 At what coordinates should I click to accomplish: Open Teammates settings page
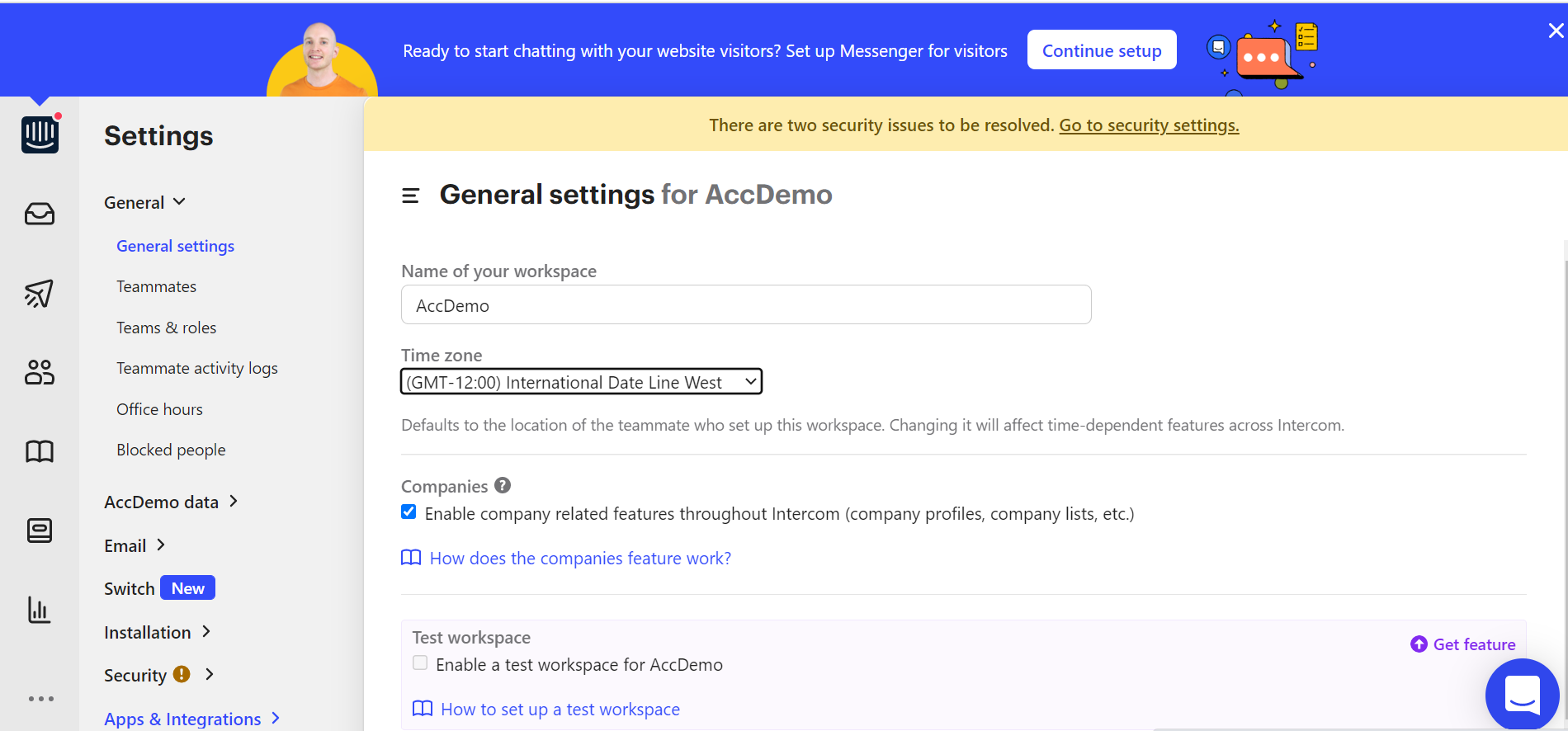coord(156,286)
